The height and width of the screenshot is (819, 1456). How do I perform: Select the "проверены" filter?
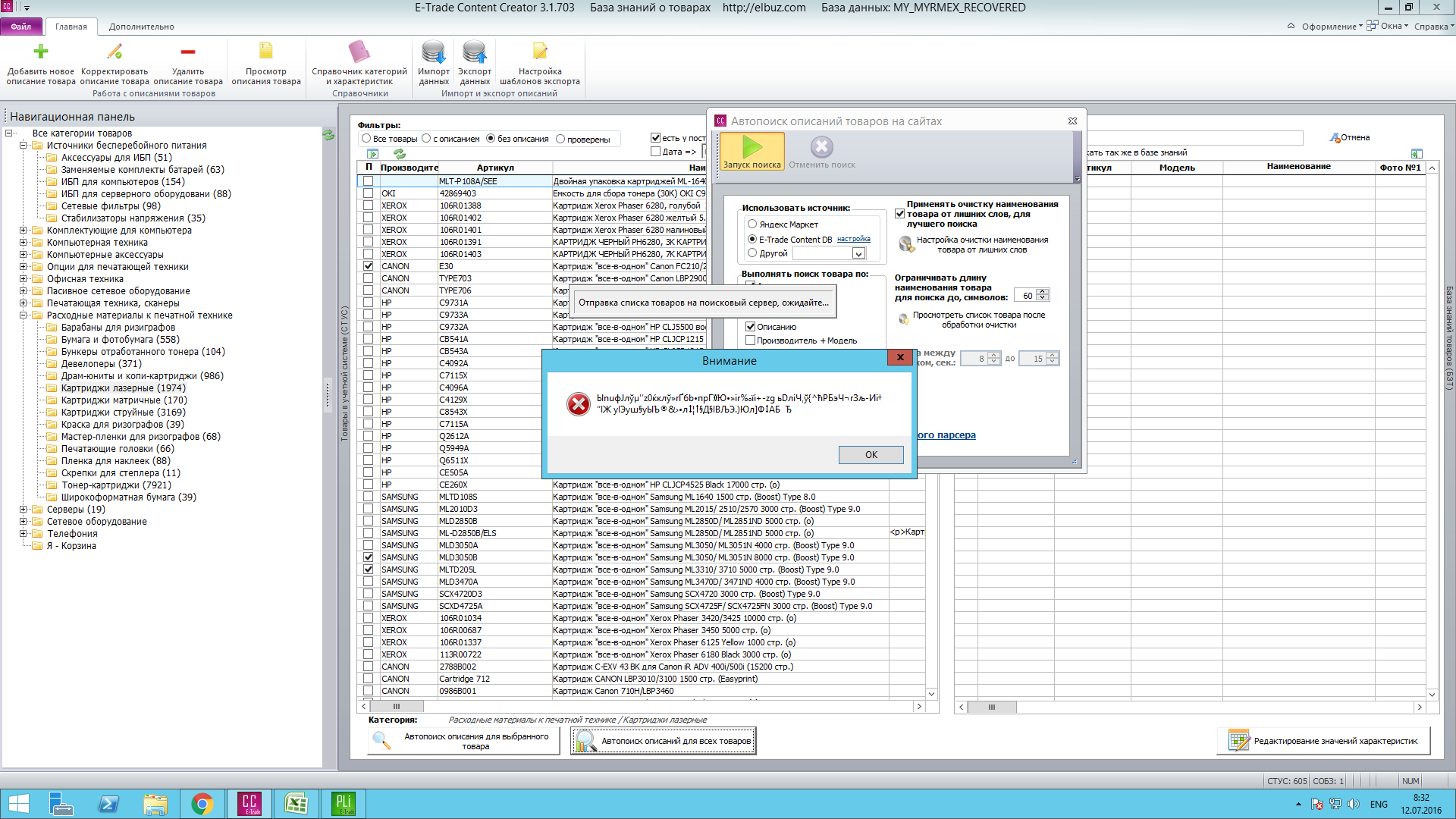click(560, 139)
